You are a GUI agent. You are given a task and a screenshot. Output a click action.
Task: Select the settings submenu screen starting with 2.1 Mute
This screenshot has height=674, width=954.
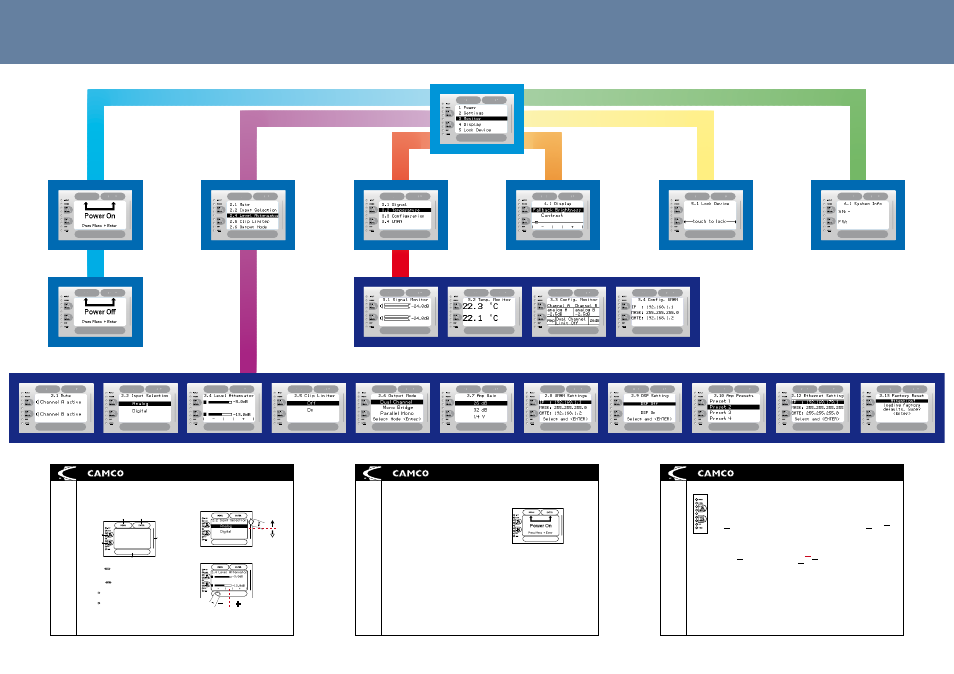coord(248,215)
